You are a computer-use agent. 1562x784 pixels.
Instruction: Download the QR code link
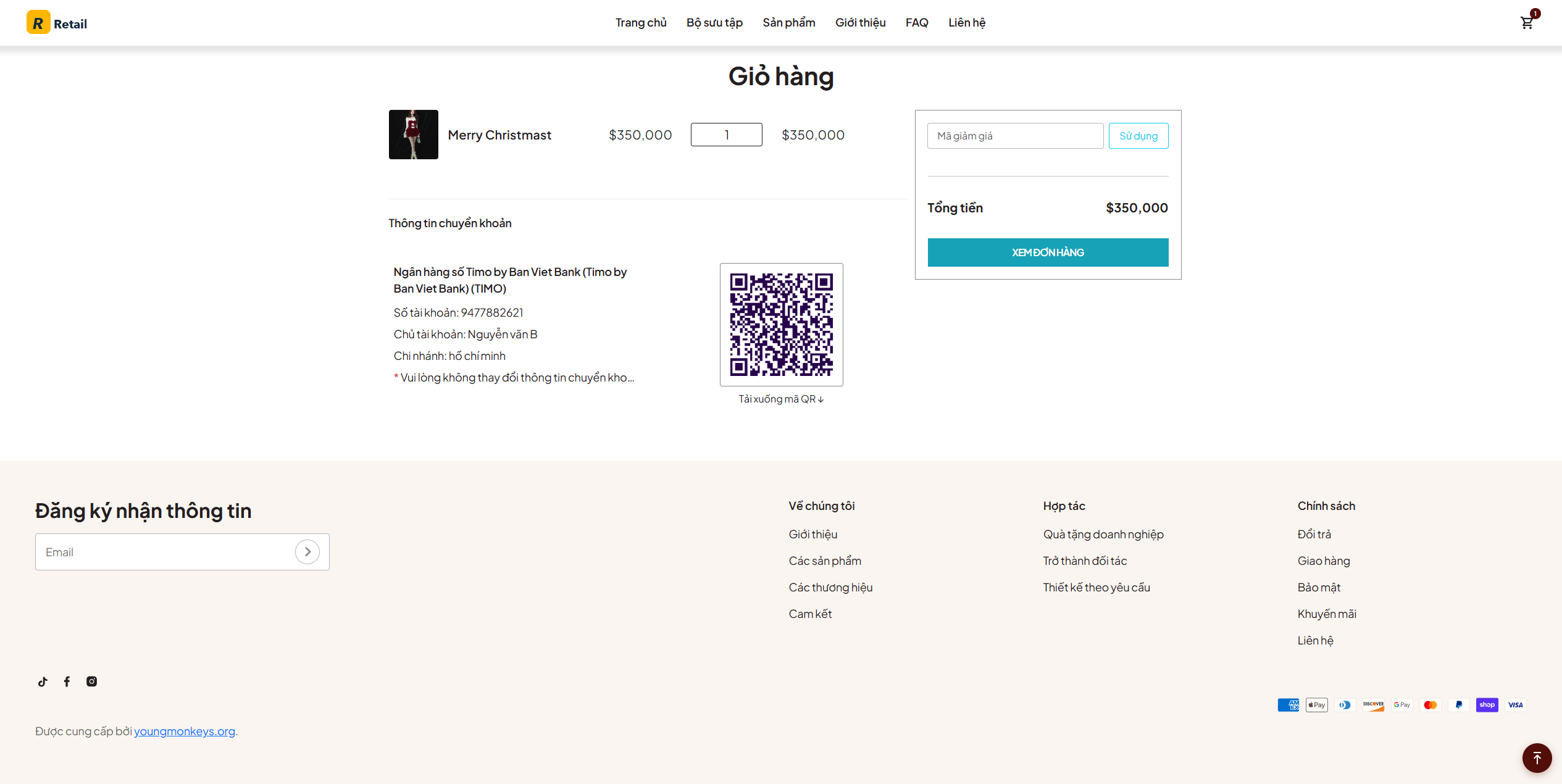click(781, 399)
